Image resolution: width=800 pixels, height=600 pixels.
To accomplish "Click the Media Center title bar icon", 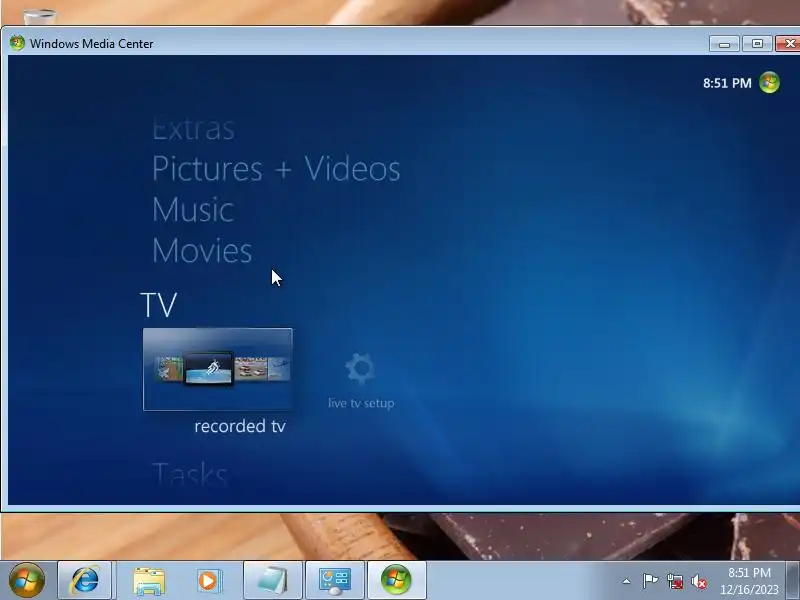I will coord(17,43).
